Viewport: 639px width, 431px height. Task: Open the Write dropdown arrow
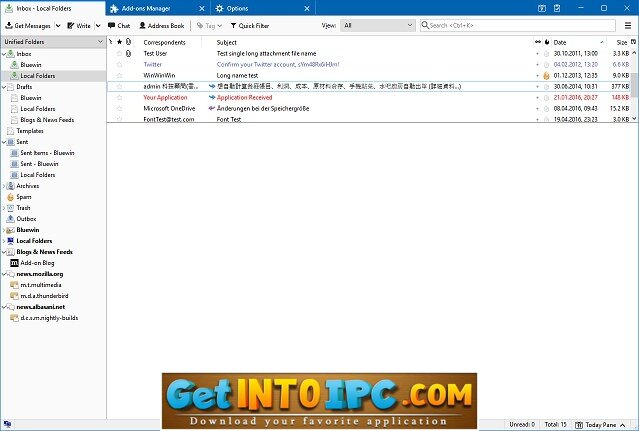coord(98,26)
